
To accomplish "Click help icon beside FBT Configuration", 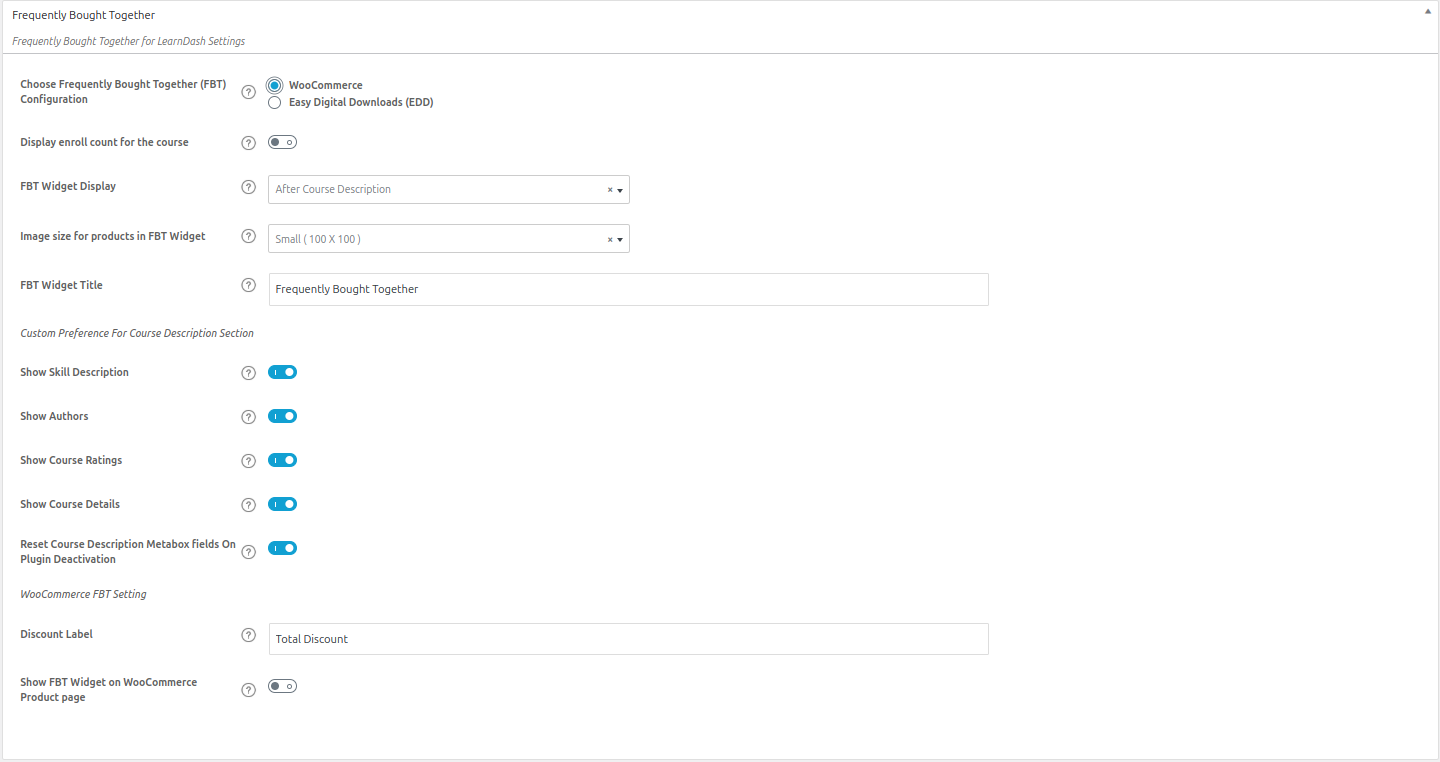I will [249, 92].
